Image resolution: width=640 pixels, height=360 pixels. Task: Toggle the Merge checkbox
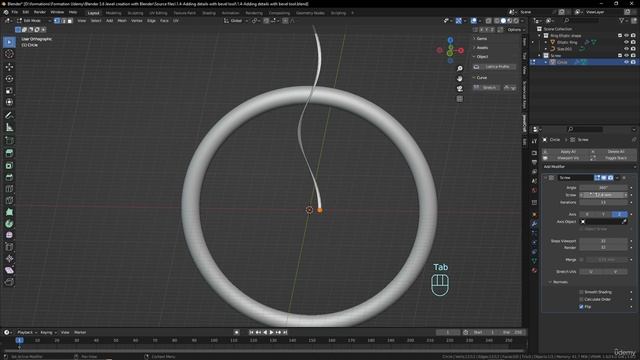[x=582, y=260]
